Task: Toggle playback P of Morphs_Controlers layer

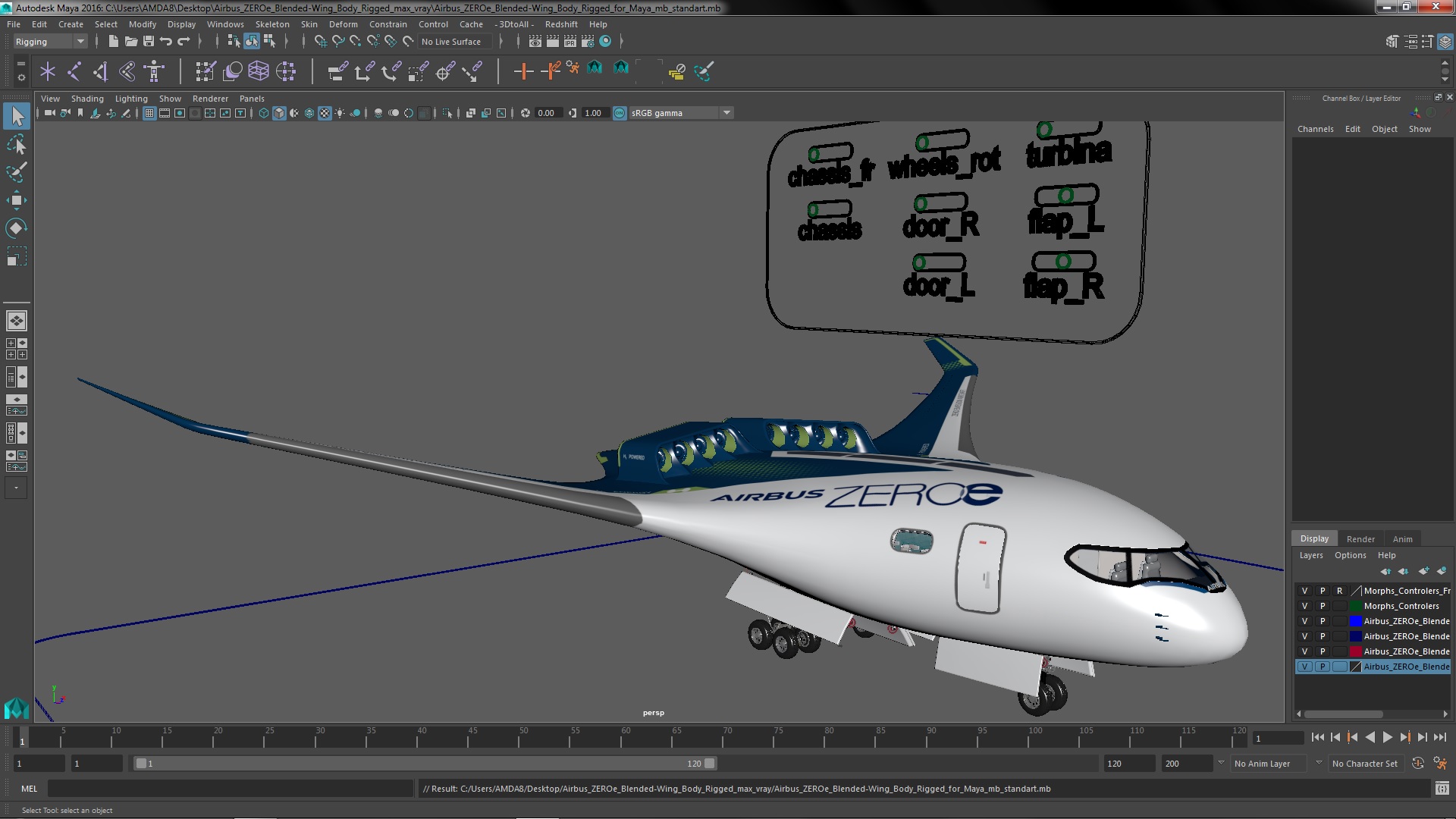Action: (1322, 606)
